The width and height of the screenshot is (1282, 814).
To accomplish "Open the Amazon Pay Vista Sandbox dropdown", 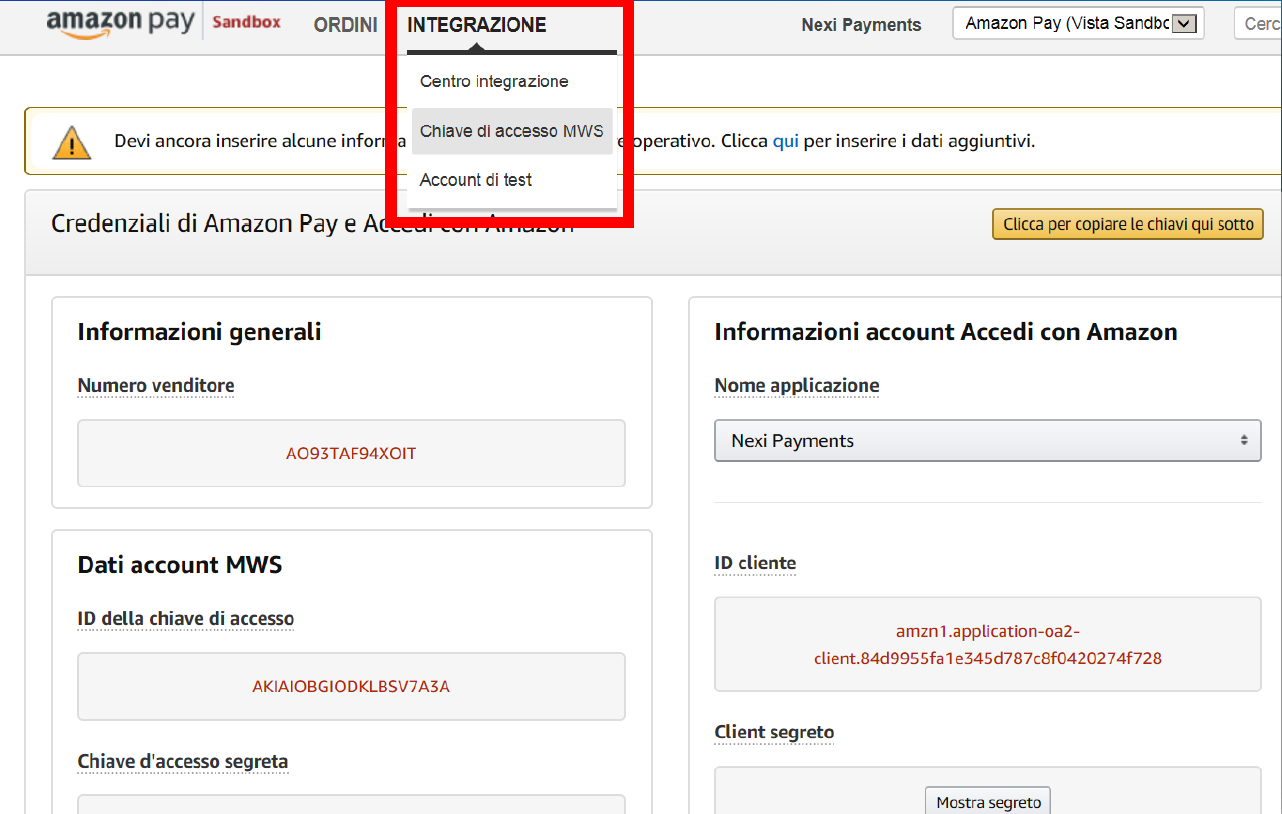I will (x=1078, y=24).
